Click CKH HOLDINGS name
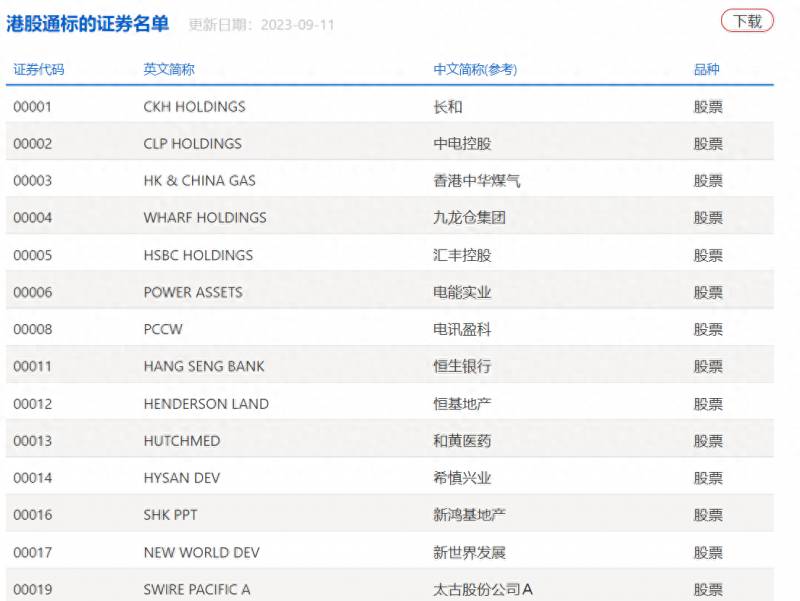Image resolution: width=800 pixels, height=601 pixels. point(194,107)
